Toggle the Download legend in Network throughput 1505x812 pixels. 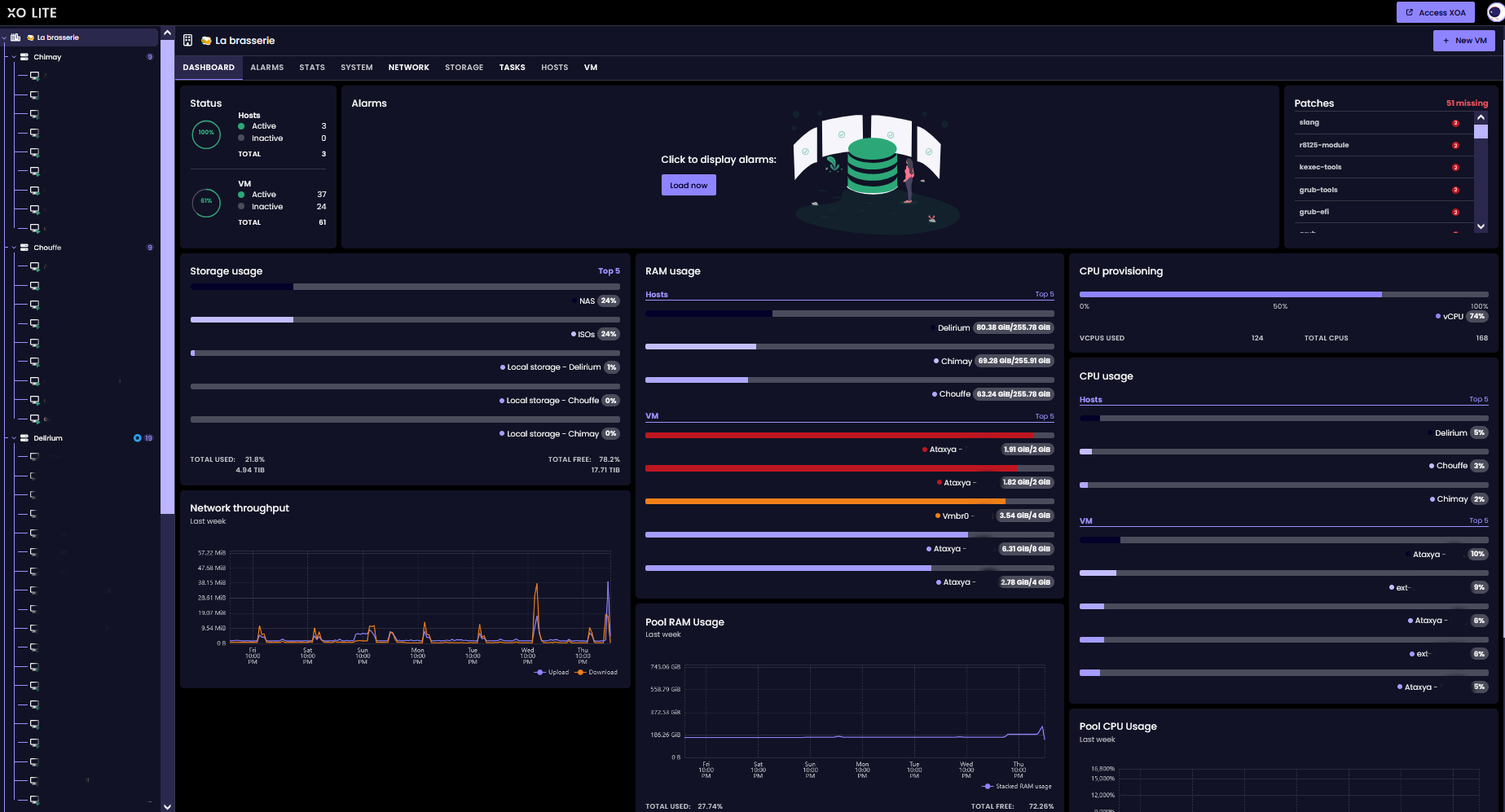click(x=596, y=673)
